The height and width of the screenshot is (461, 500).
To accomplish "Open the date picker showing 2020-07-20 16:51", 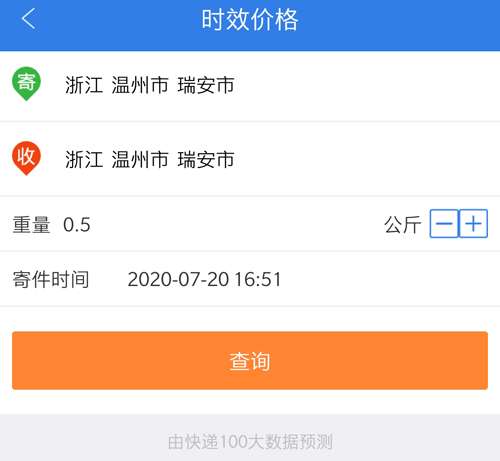I will click(204, 279).
